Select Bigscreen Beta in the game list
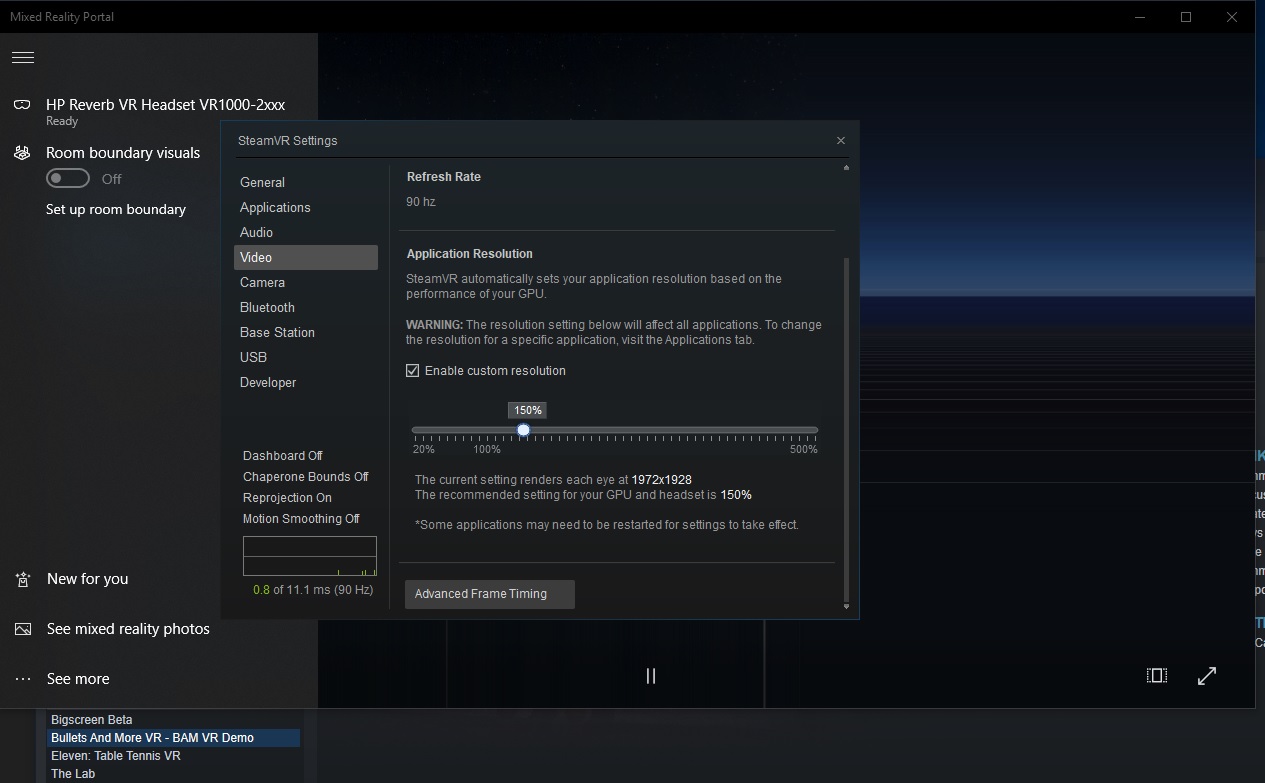Image resolution: width=1265 pixels, height=783 pixels. click(92, 720)
